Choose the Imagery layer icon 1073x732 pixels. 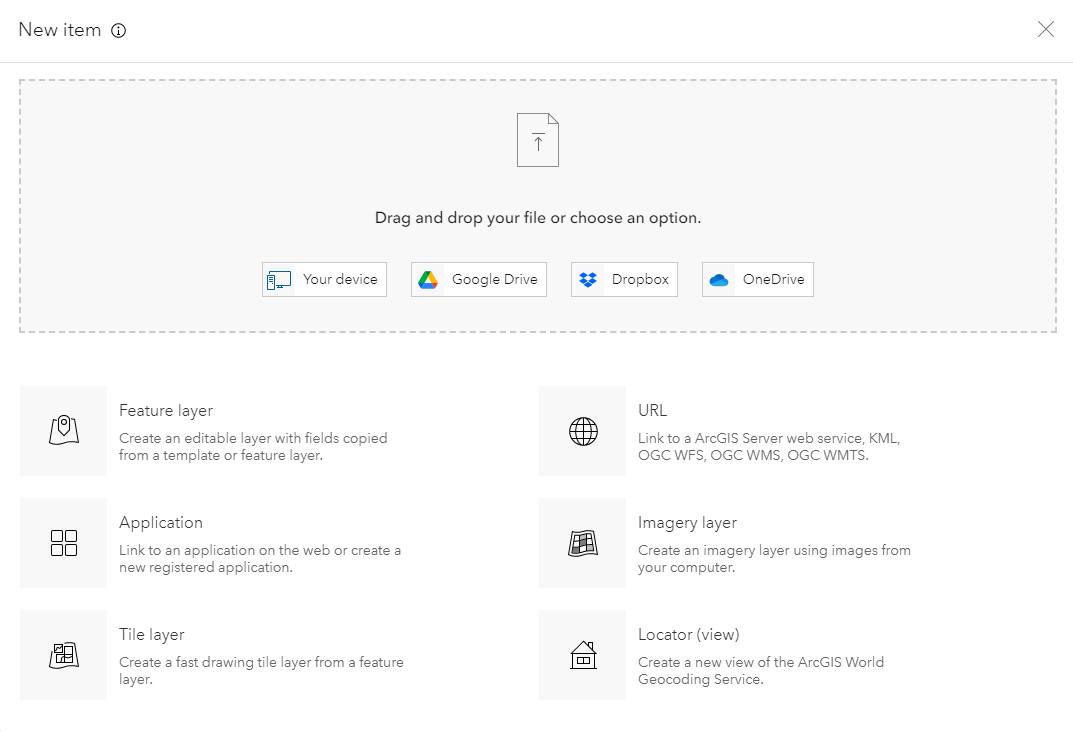tap(583, 543)
